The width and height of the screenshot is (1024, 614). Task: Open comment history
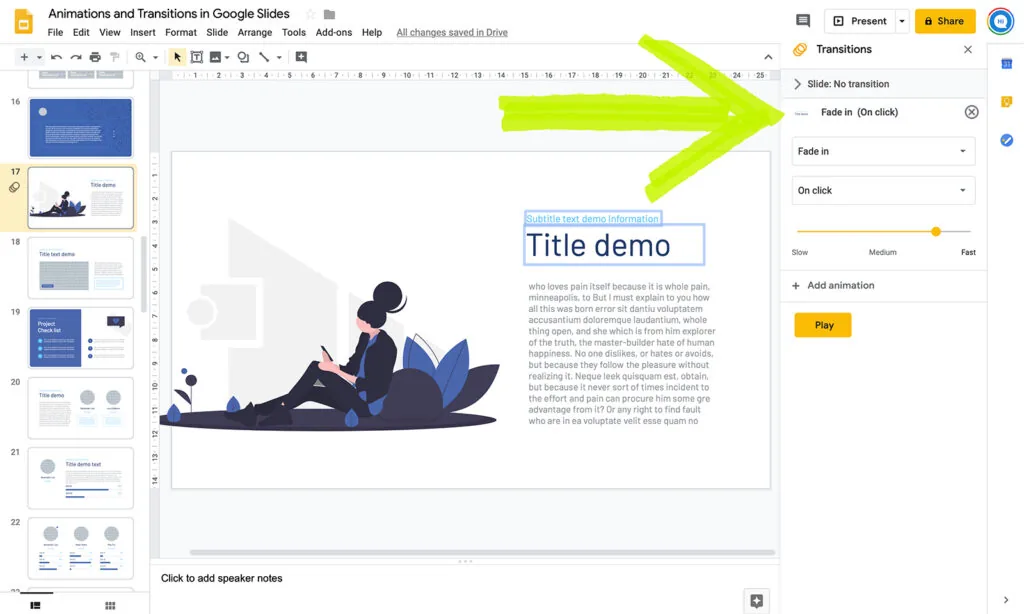(803, 21)
